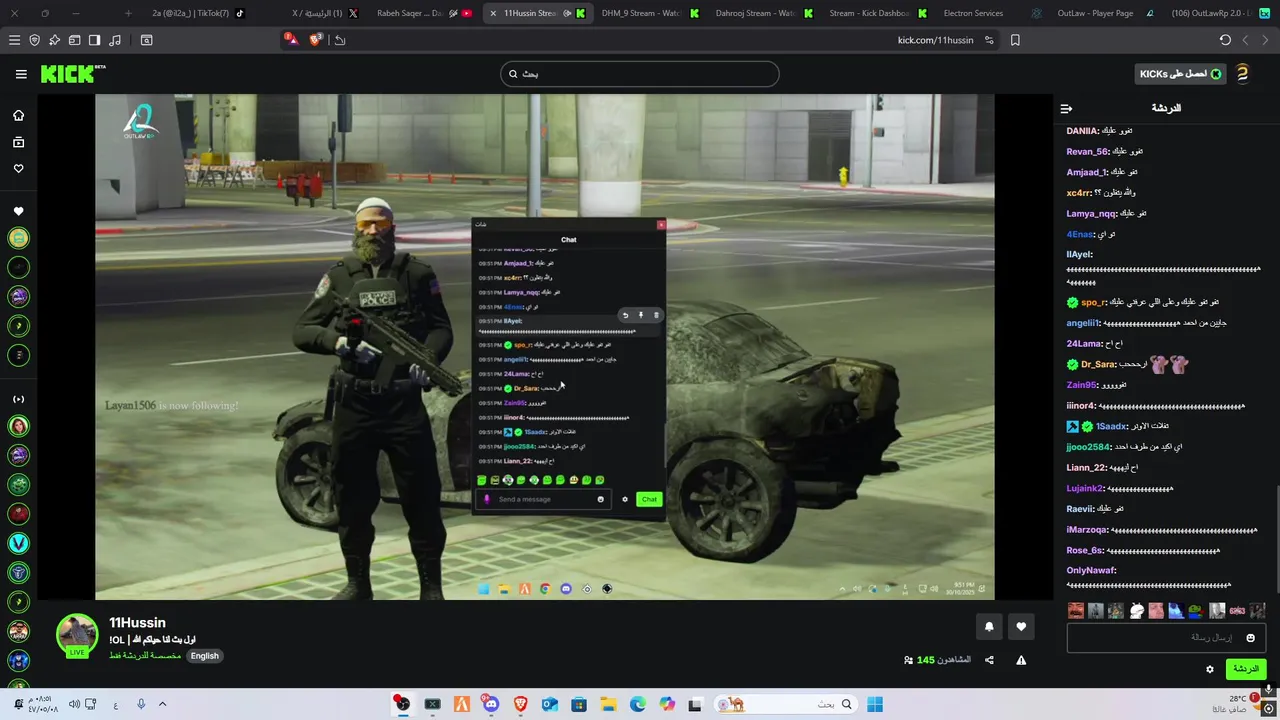Share the stream via share icon
1280x720 pixels.
click(x=989, y=660)
